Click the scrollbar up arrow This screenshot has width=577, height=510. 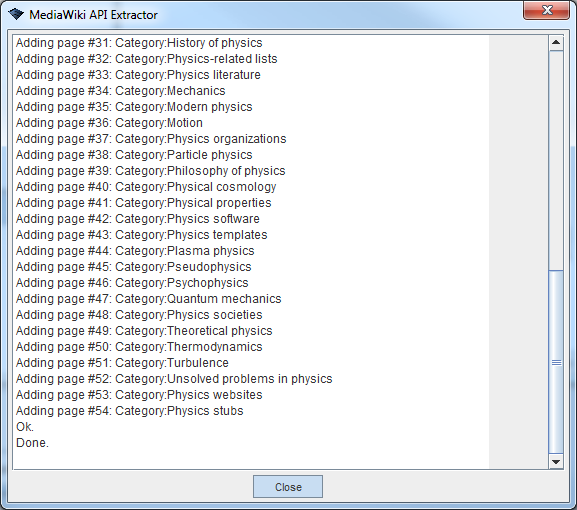(556, 43)
